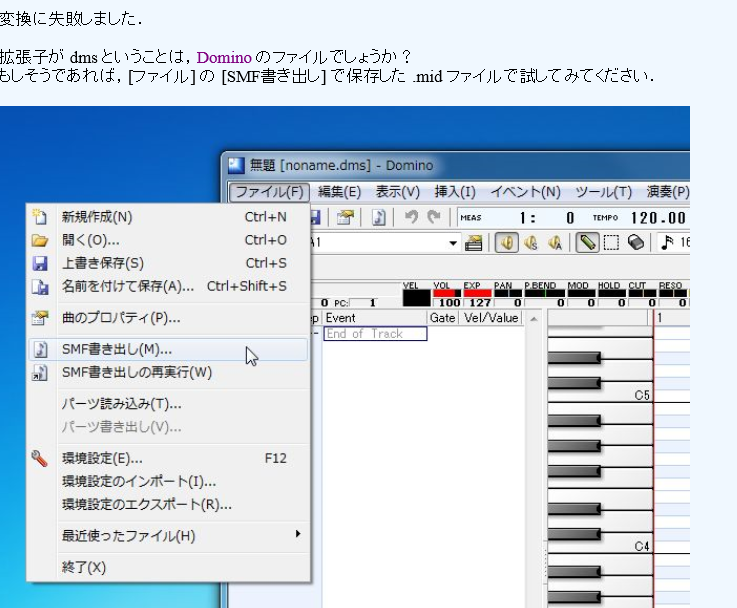
Task: Toggle the speaker S solo button
Action: (531, 243)
